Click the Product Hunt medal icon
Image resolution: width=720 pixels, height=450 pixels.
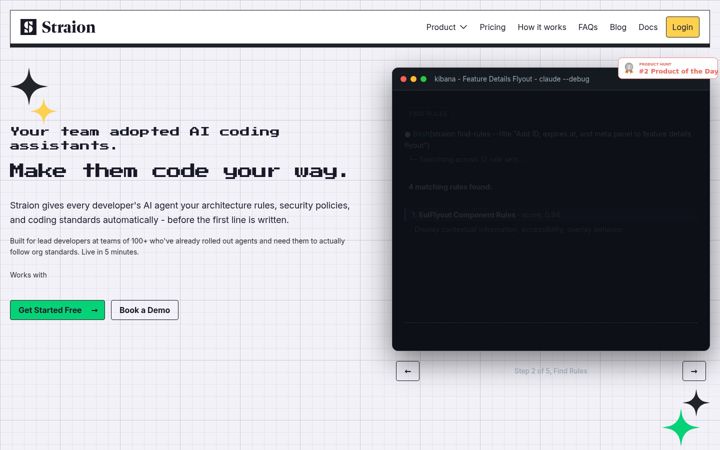click(629, 68)
